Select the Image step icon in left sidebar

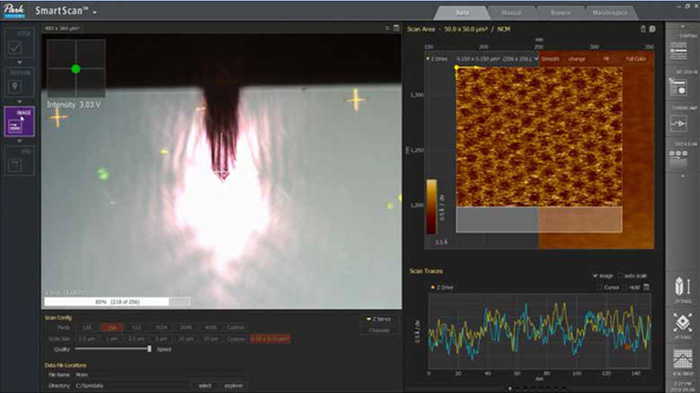[x=19, y=121]
